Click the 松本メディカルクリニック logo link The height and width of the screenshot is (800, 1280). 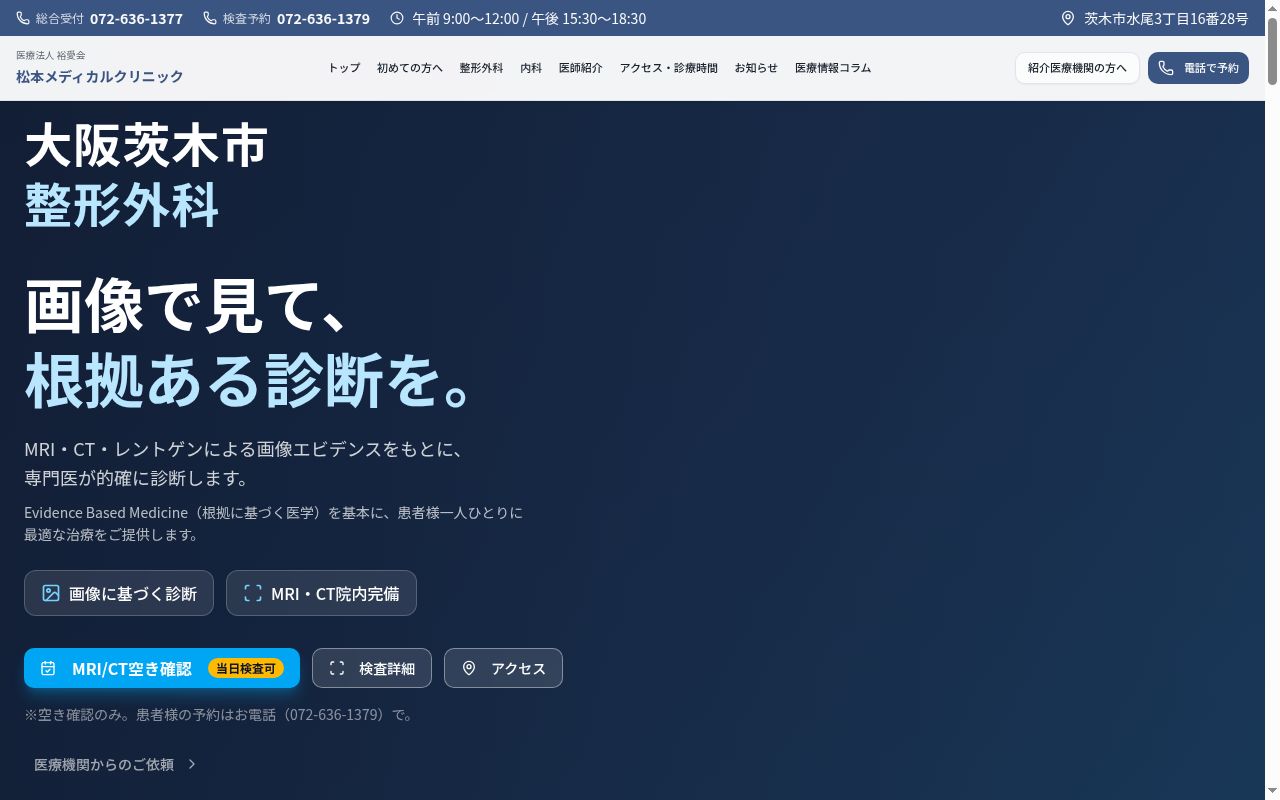tap(100, 76)
